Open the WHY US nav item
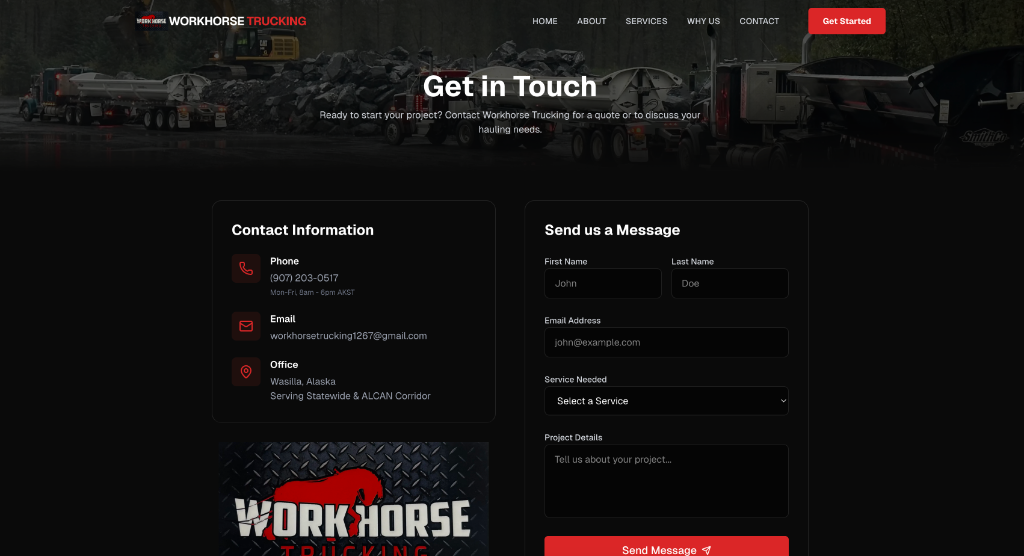The height and width of the screenshot is (556, 1024). click(703, 21)
